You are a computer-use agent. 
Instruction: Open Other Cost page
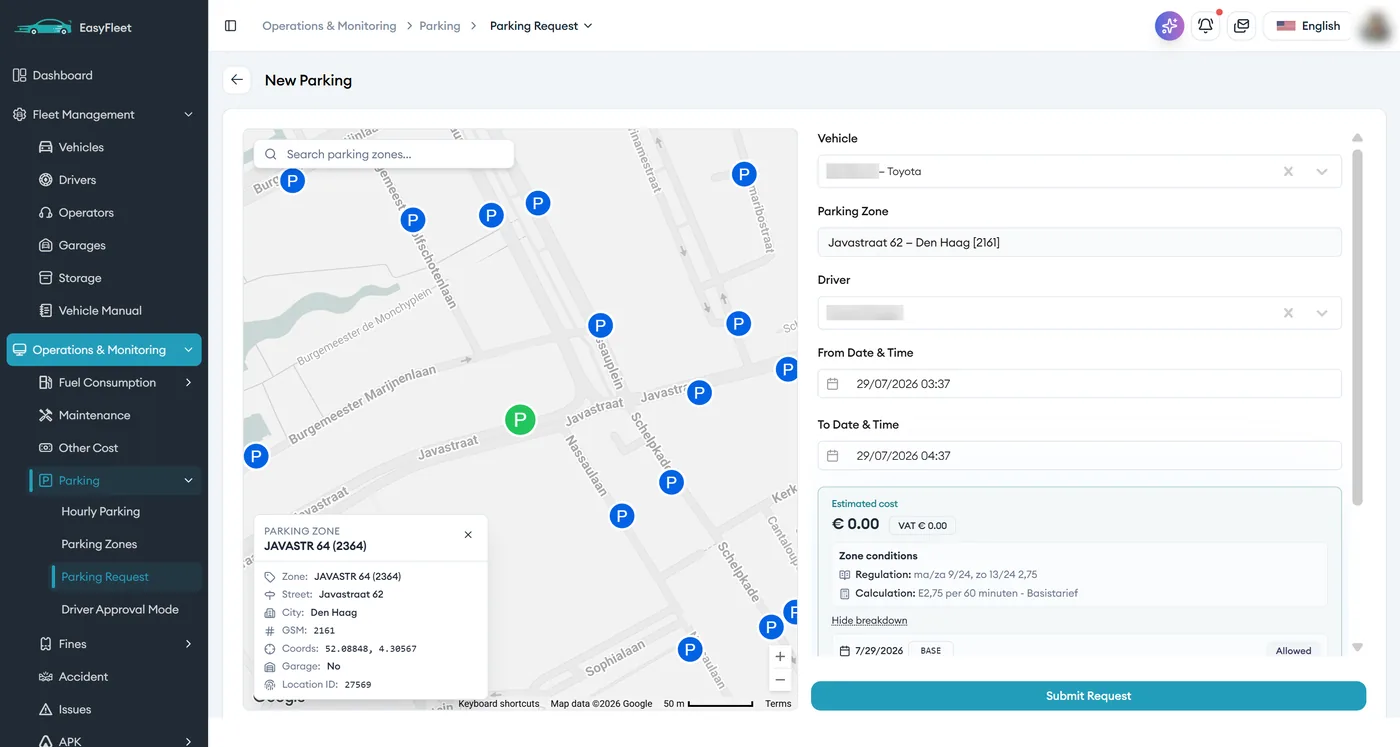pyautogui.click(x=89, y=448)
